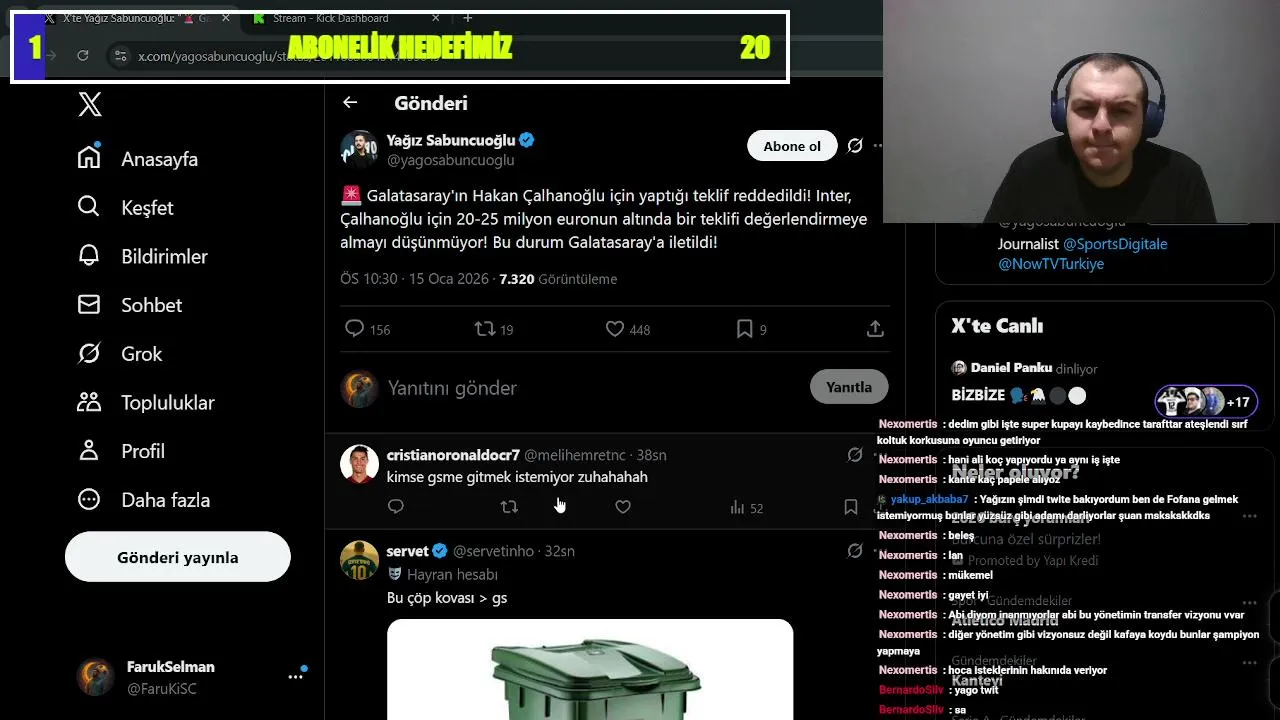Like the tweet with 448 likes

tap(615, 328)
